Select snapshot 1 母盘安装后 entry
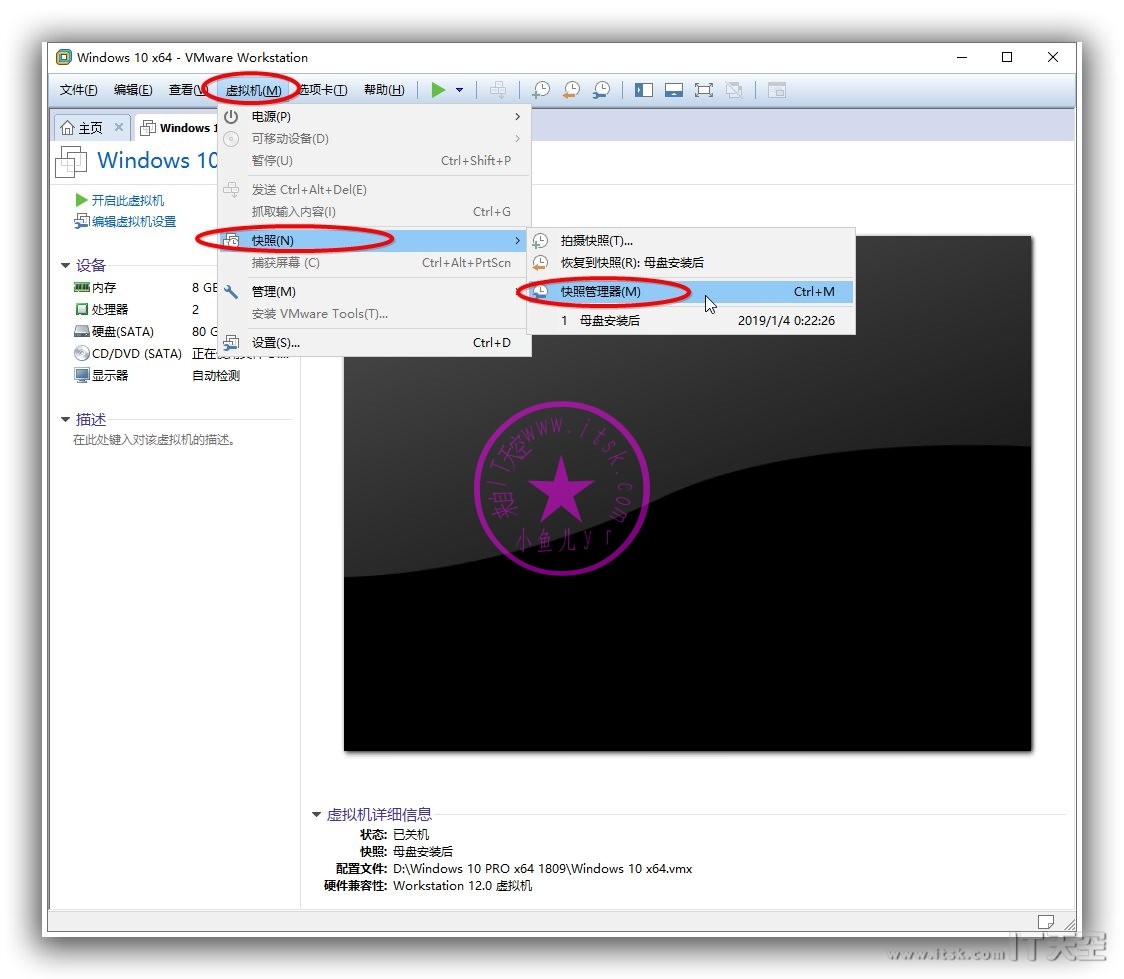The width and height of the screenshot is (1124, 979). click(x=691, y=320)
